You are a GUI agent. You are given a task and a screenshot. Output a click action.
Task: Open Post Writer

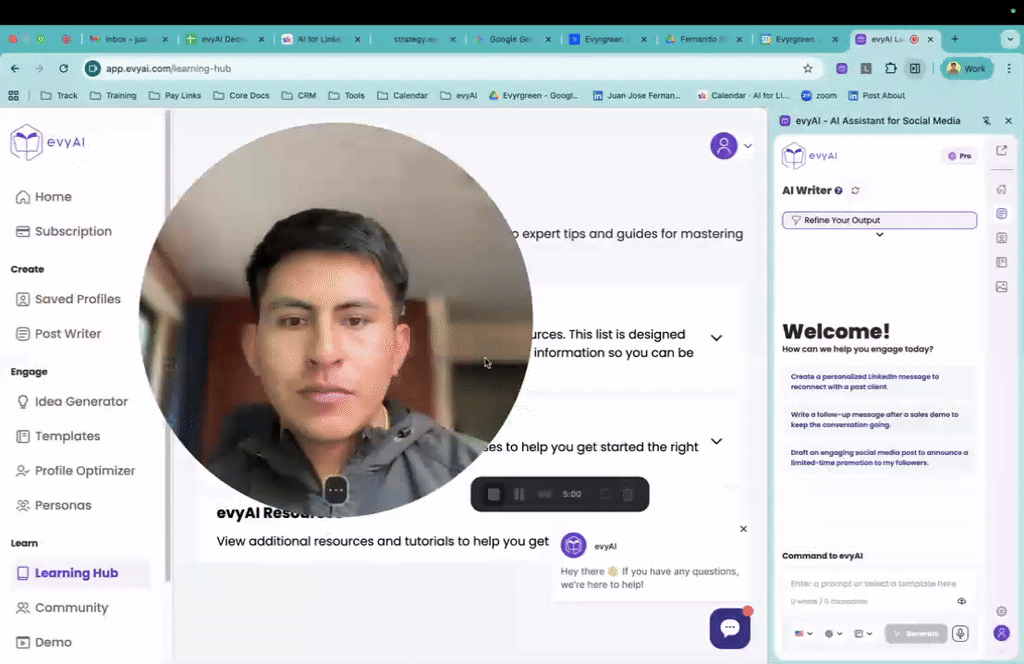[58, 334]
